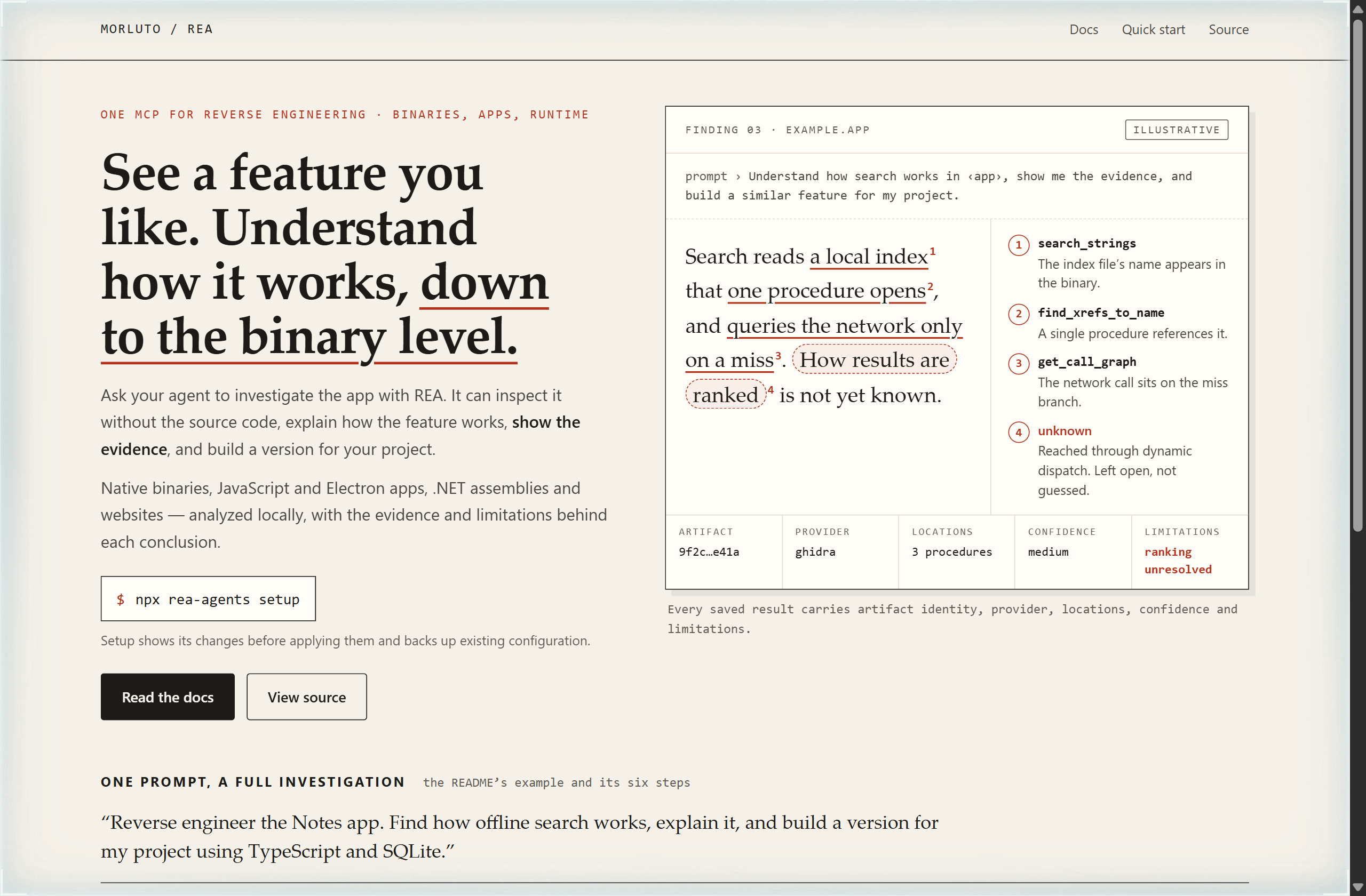1366x896 pixels.
Task: Open the Docs navigation link
Action: [1084, 29]
